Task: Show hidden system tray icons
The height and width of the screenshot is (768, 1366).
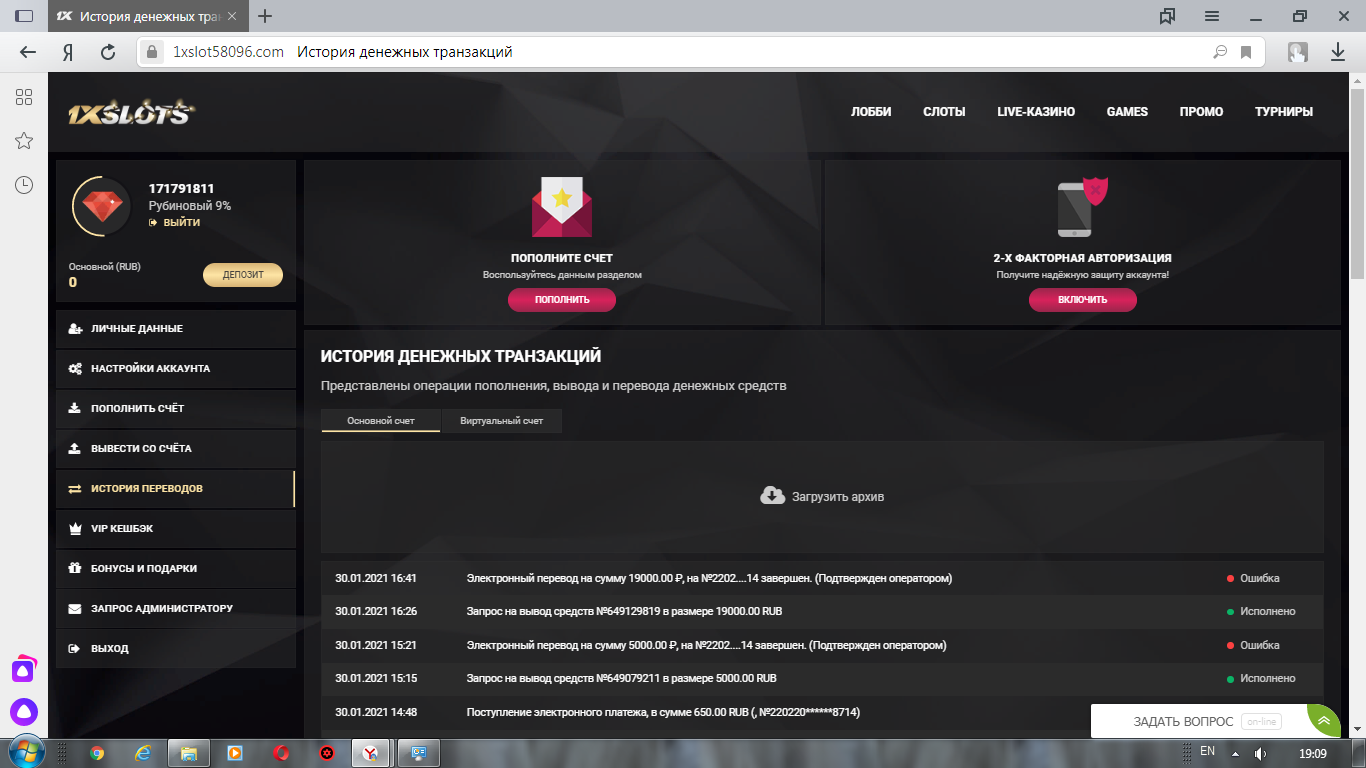Action: [1235, 753]
